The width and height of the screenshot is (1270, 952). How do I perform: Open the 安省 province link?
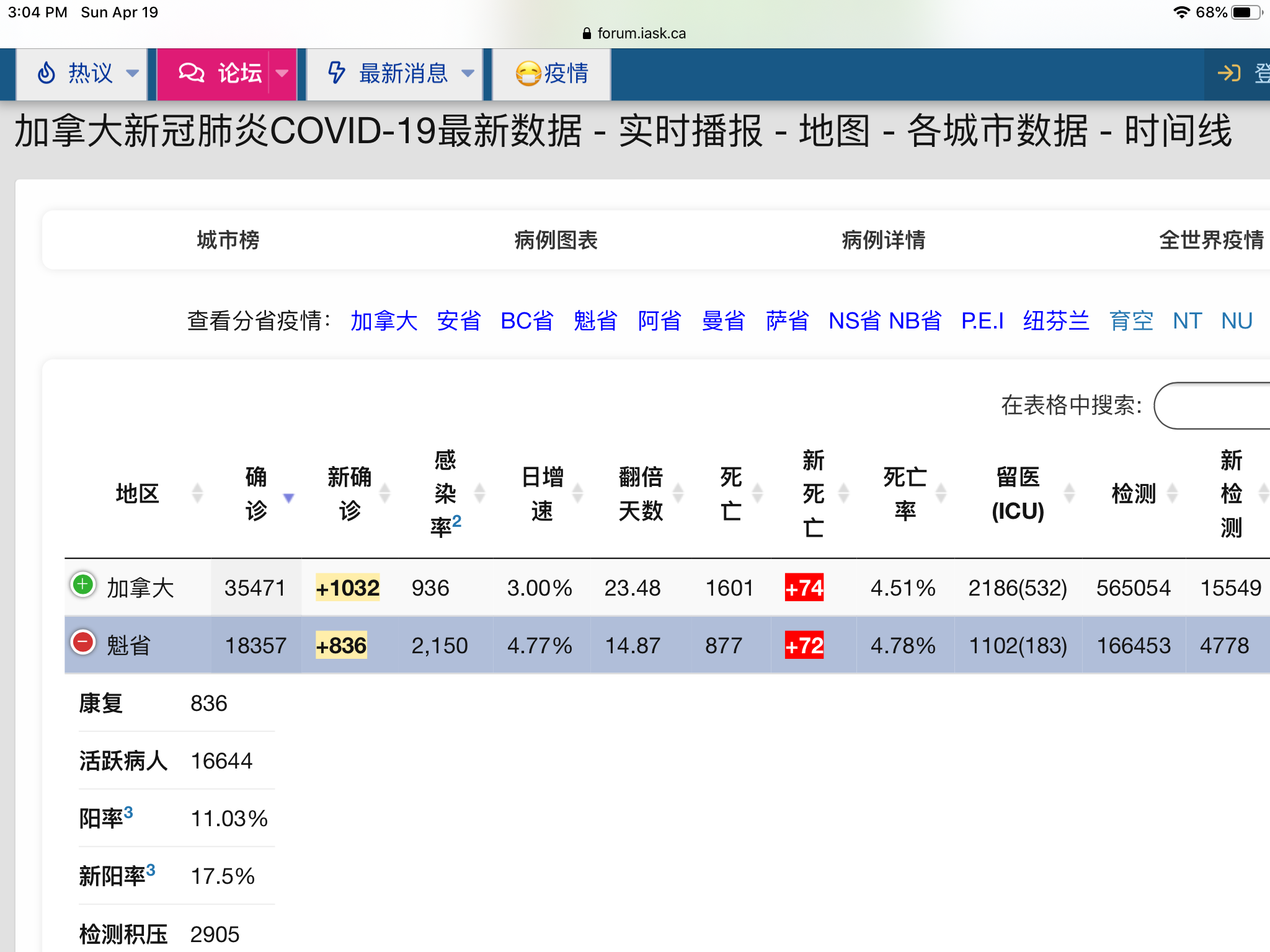[x=458, y=321]
